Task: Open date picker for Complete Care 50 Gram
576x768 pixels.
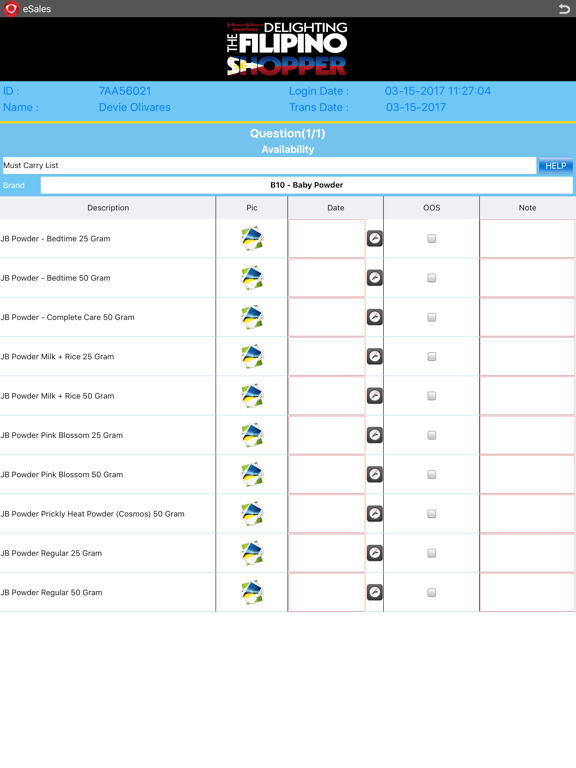Action: point(375,317)
